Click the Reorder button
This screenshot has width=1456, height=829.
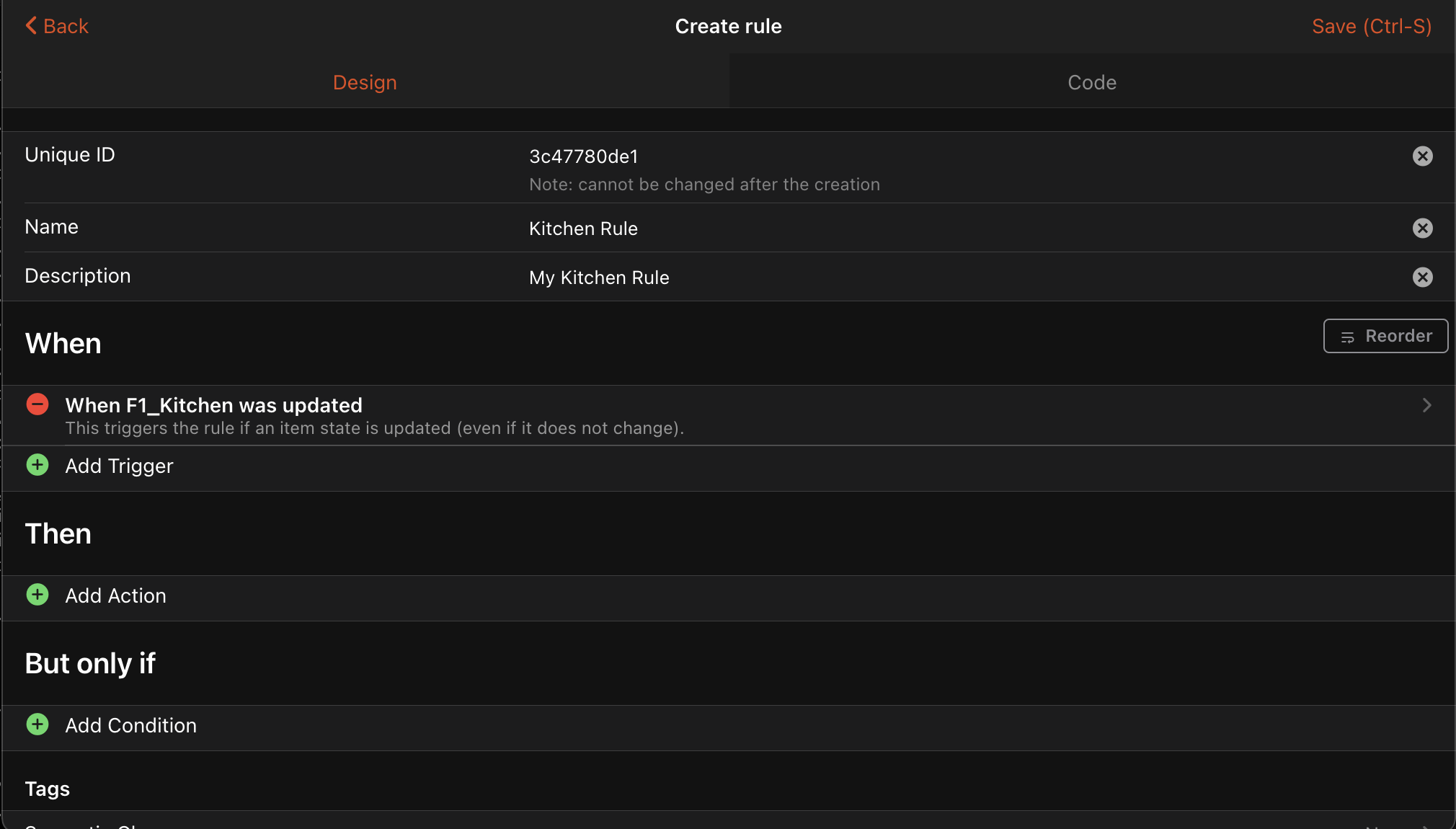pyautogui.click(x=1385, y=335)
